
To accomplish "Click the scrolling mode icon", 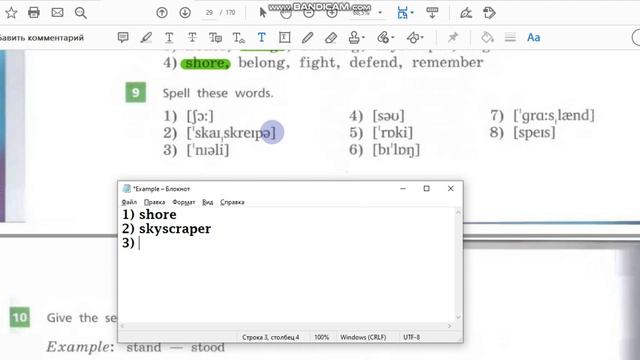I will click(432, 13).
